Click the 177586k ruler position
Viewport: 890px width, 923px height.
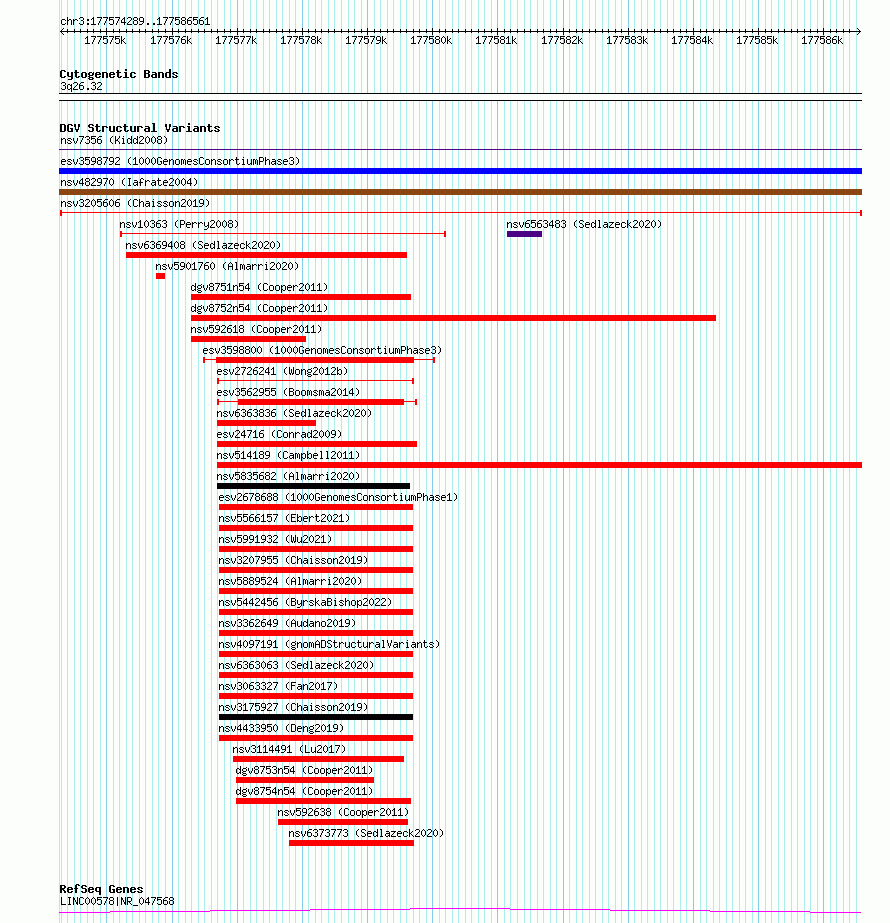(822, 40)
